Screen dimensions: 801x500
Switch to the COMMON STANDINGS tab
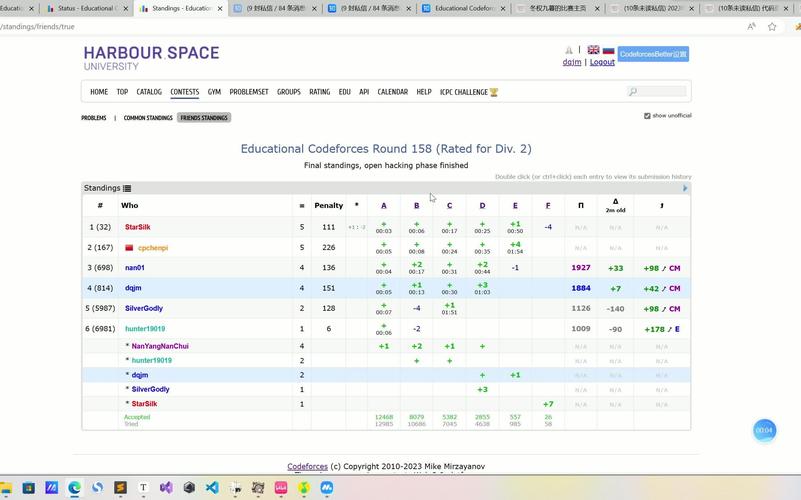148,118
